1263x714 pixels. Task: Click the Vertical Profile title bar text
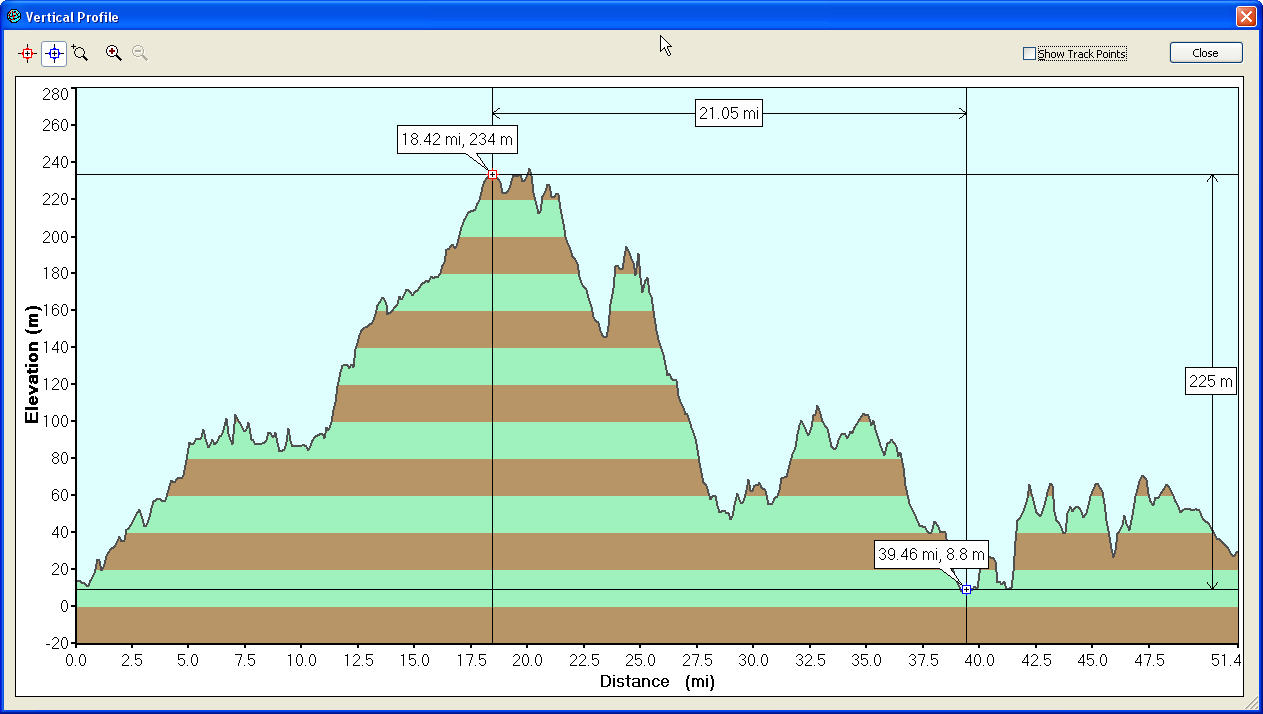coord(72,17)
